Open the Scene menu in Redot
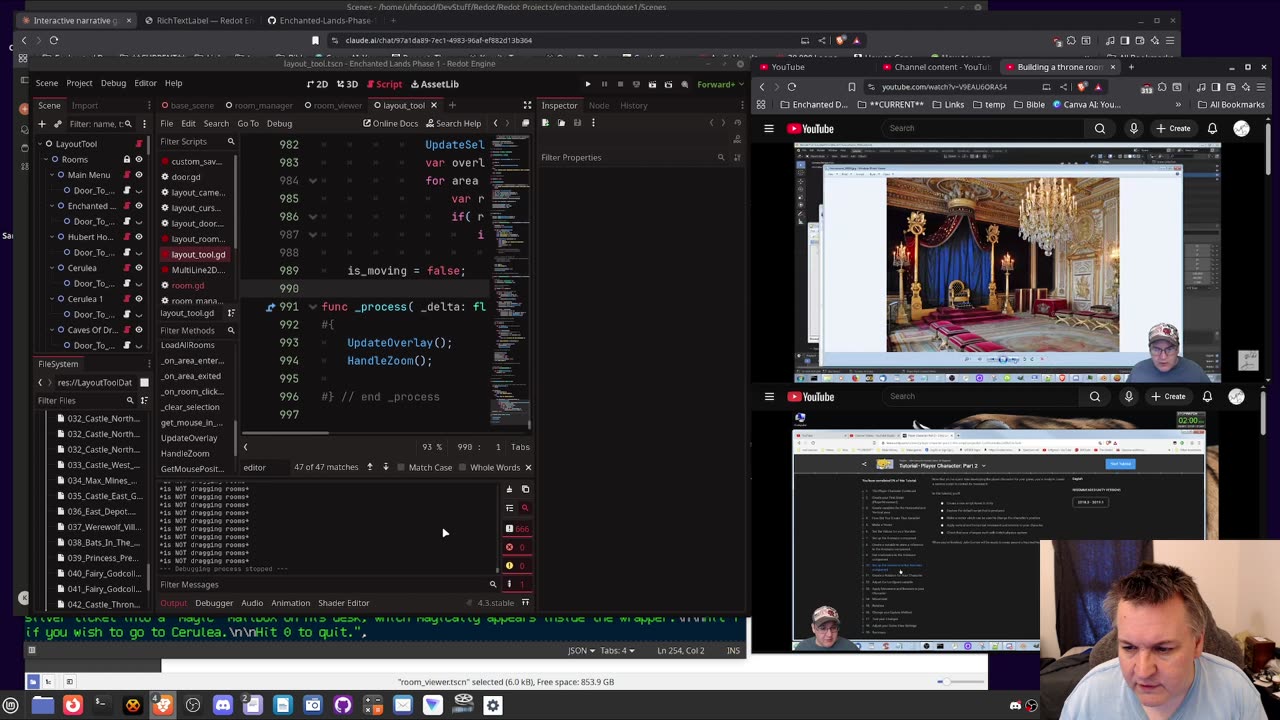This screenshot has width=1280, height=720. 47,84
